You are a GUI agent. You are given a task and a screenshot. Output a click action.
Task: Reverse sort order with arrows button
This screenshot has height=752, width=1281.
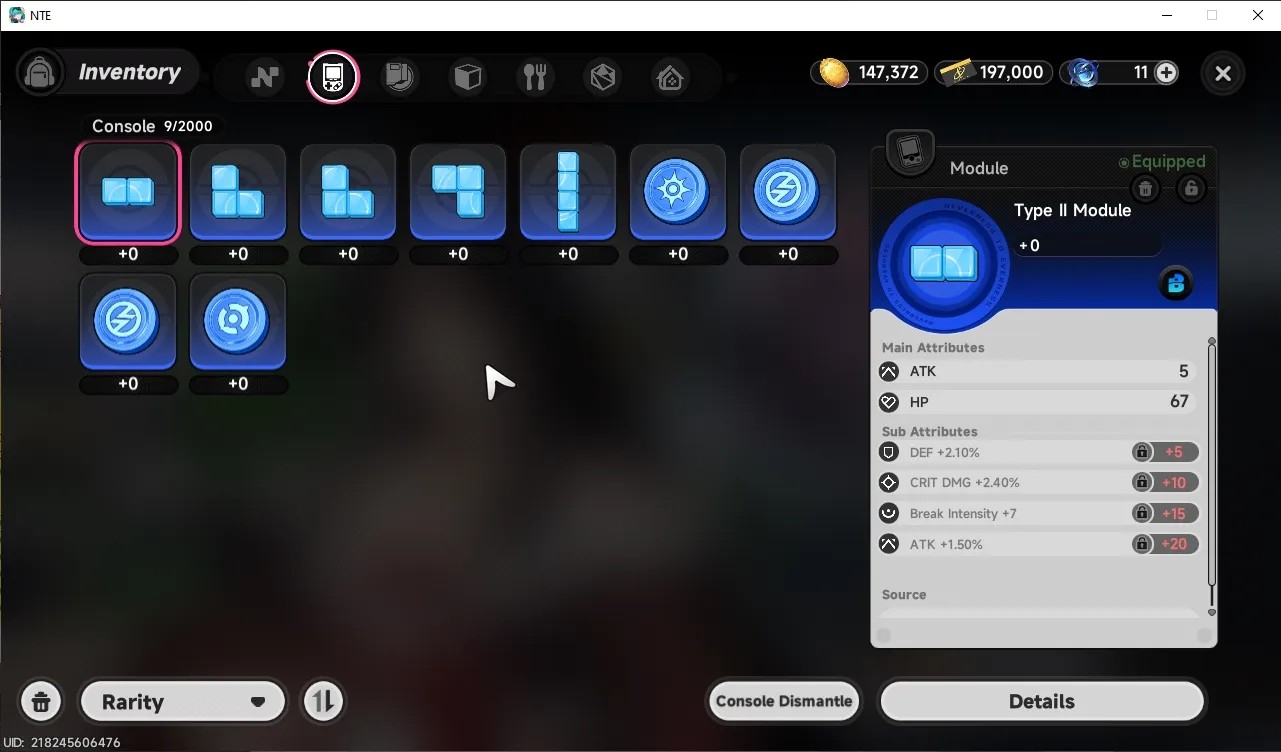tap(322, 701)
